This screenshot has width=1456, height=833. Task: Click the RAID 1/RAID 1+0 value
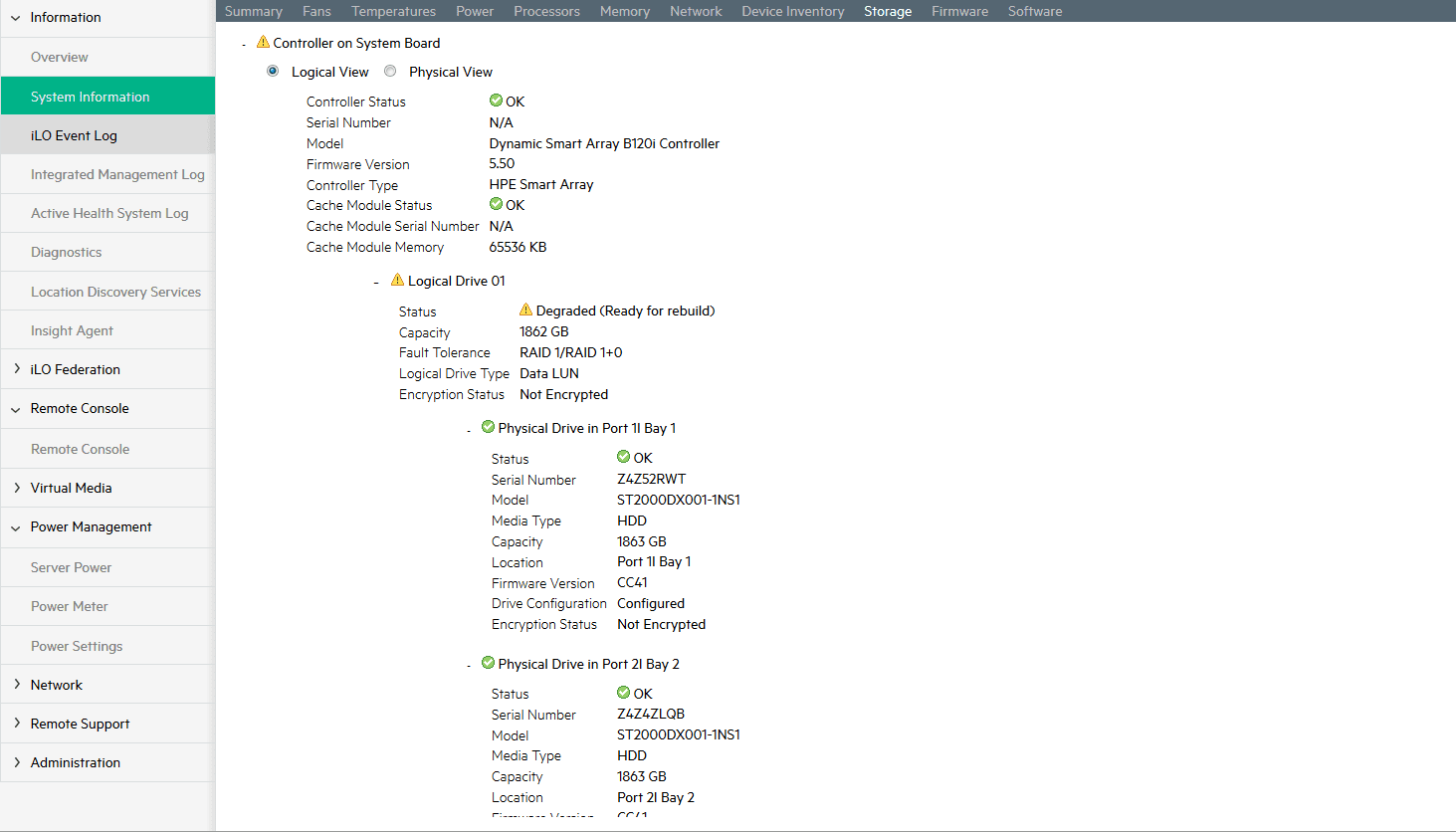(570, 352)
